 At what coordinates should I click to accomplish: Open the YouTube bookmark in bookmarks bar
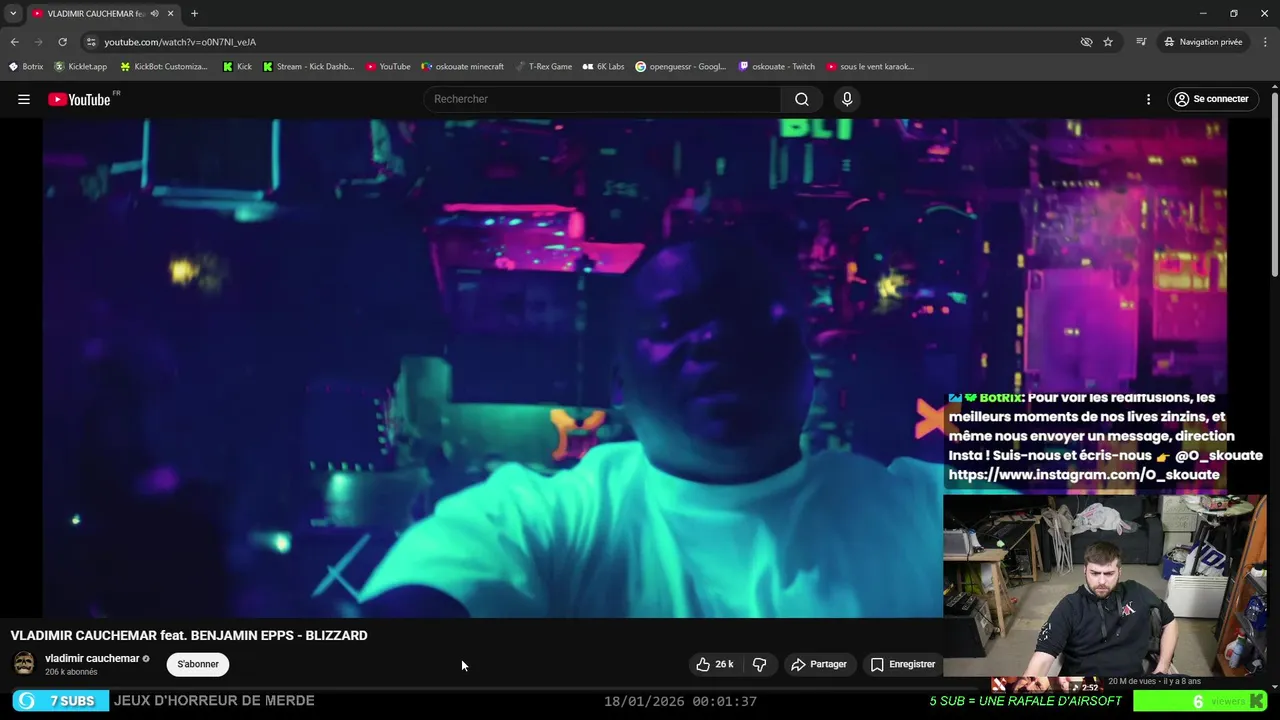click(x=388, y=67)
